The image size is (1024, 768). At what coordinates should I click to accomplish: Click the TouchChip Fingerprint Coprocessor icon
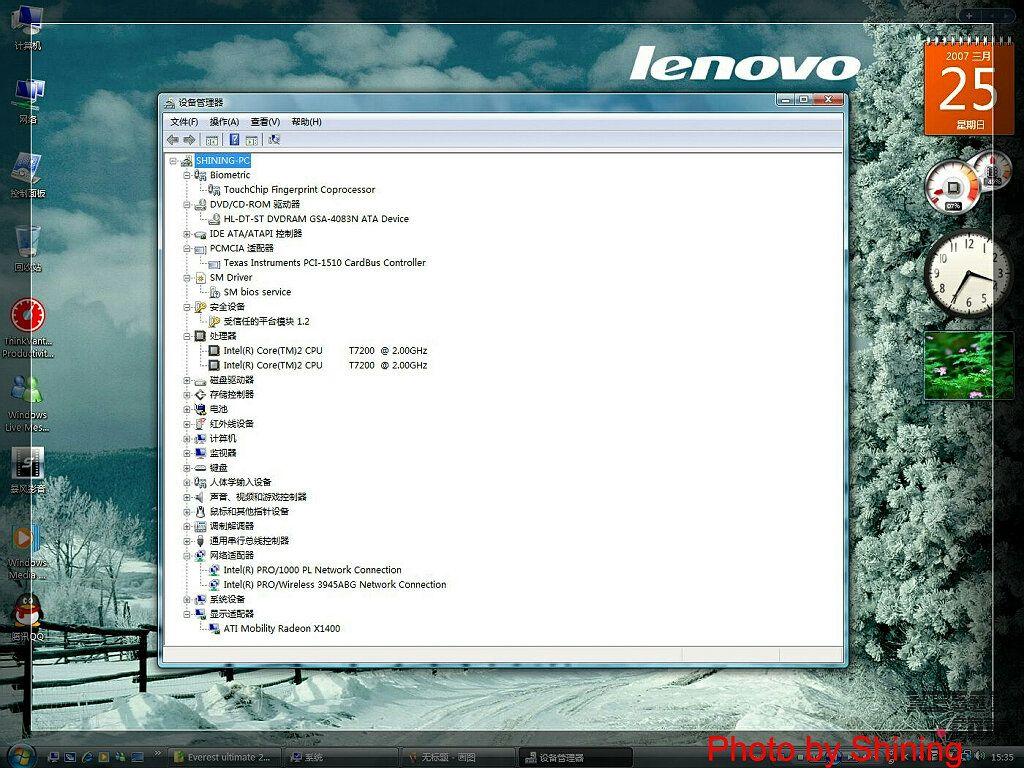click(x=213, y=190)
